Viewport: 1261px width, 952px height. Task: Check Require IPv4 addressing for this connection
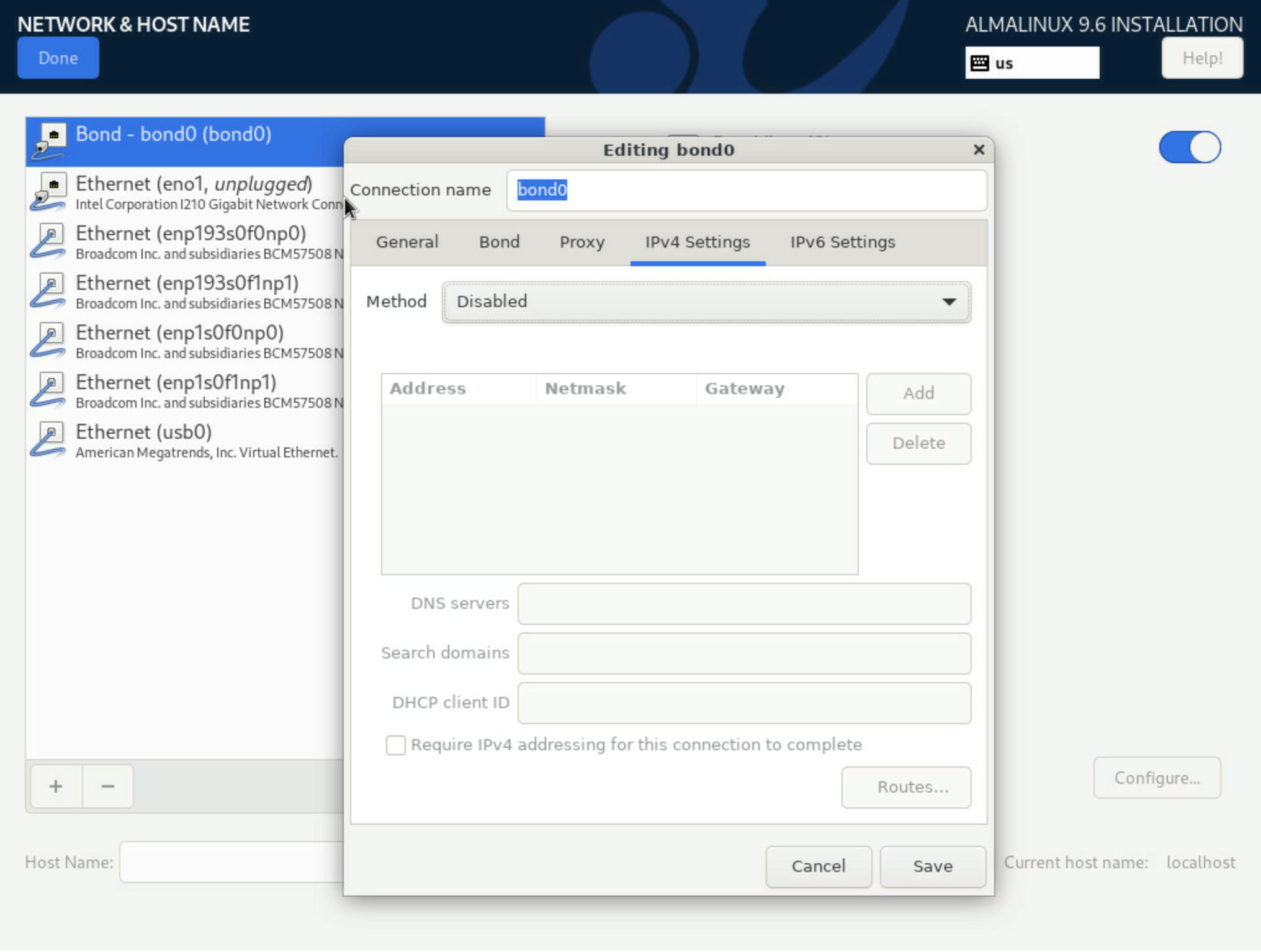395,746
